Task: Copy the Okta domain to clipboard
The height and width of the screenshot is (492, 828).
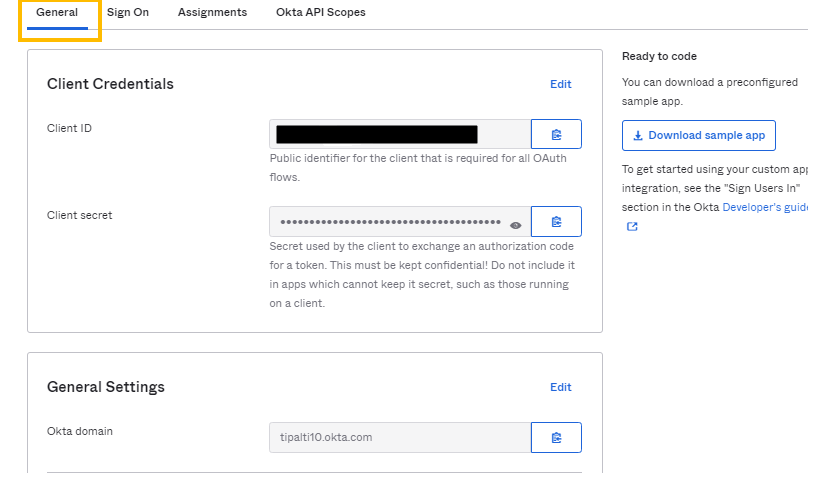Action: pyautogui.click(x=556, y=437)
